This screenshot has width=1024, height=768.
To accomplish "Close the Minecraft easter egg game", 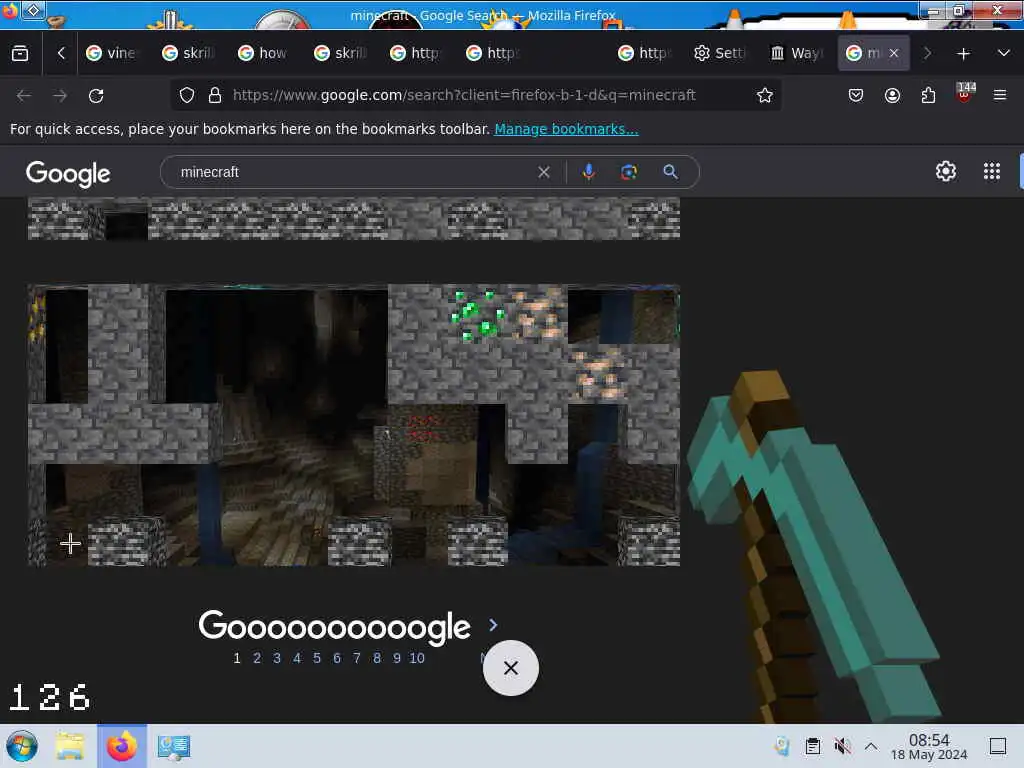I will (x=511, y=667).
